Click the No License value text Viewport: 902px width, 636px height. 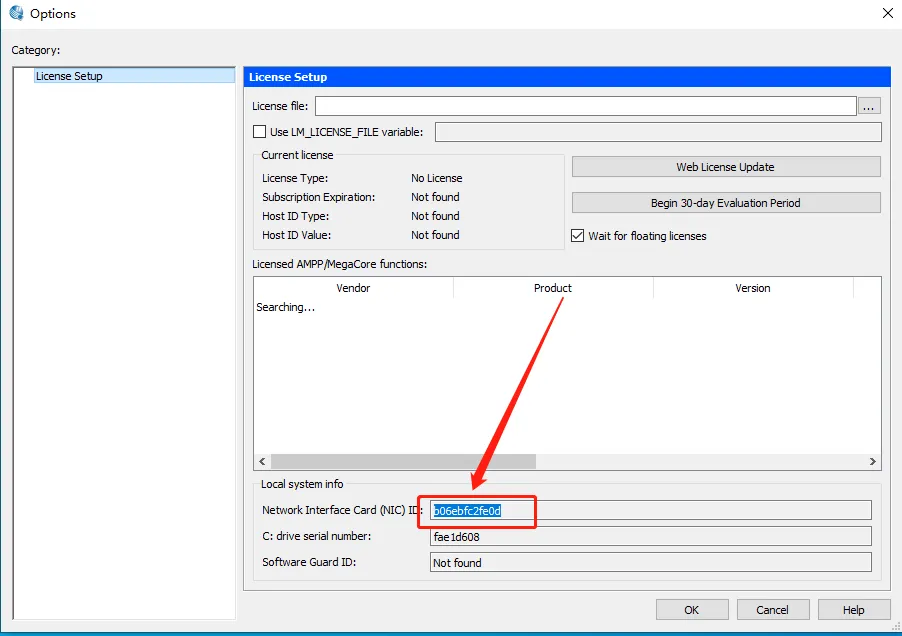tap(437, 178)
